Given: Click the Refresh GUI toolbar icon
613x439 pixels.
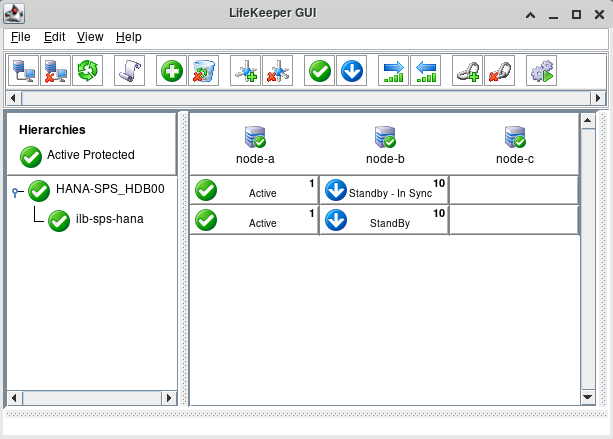Looking at the screenshot, I should [x=88, y=71].
